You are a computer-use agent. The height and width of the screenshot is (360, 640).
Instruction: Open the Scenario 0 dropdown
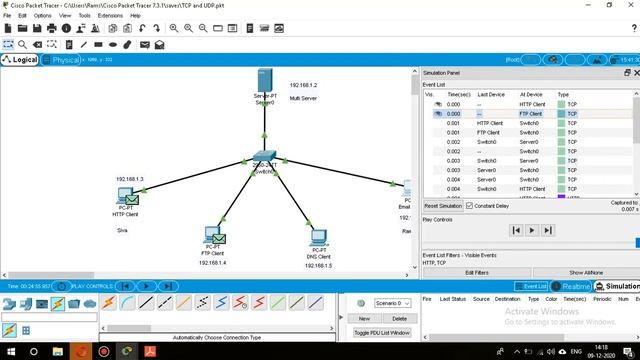(x=392, y=303)
